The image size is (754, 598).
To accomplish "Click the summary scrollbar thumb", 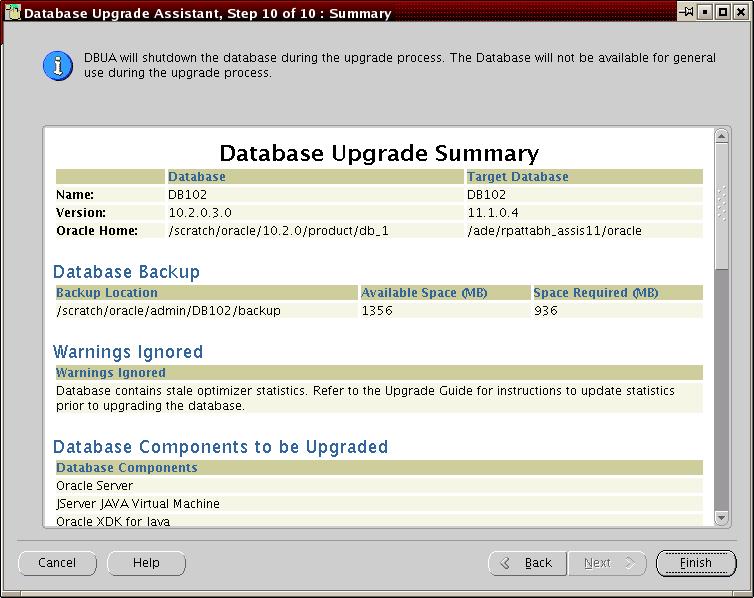I will tap(722, 205).
